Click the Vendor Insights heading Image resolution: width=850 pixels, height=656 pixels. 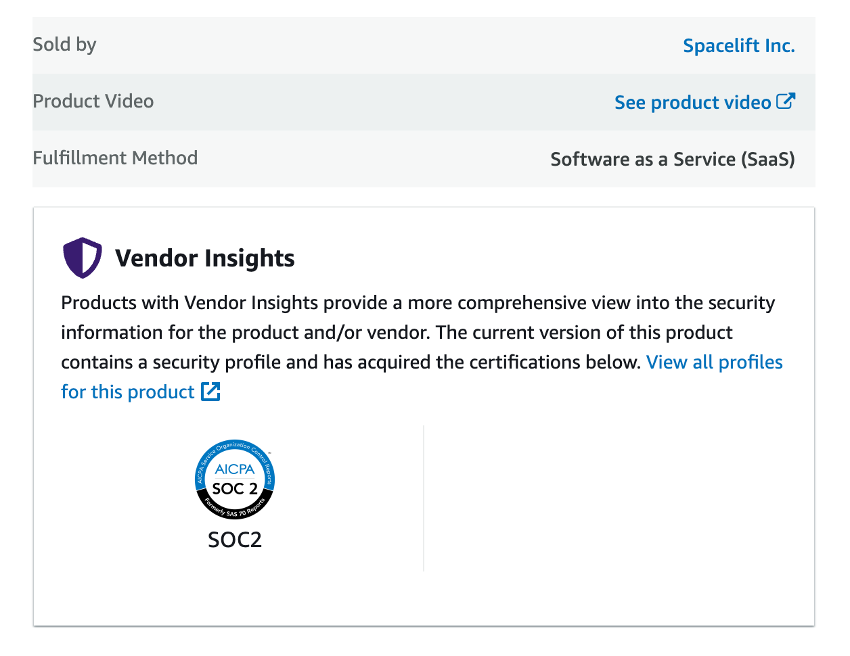204,258
